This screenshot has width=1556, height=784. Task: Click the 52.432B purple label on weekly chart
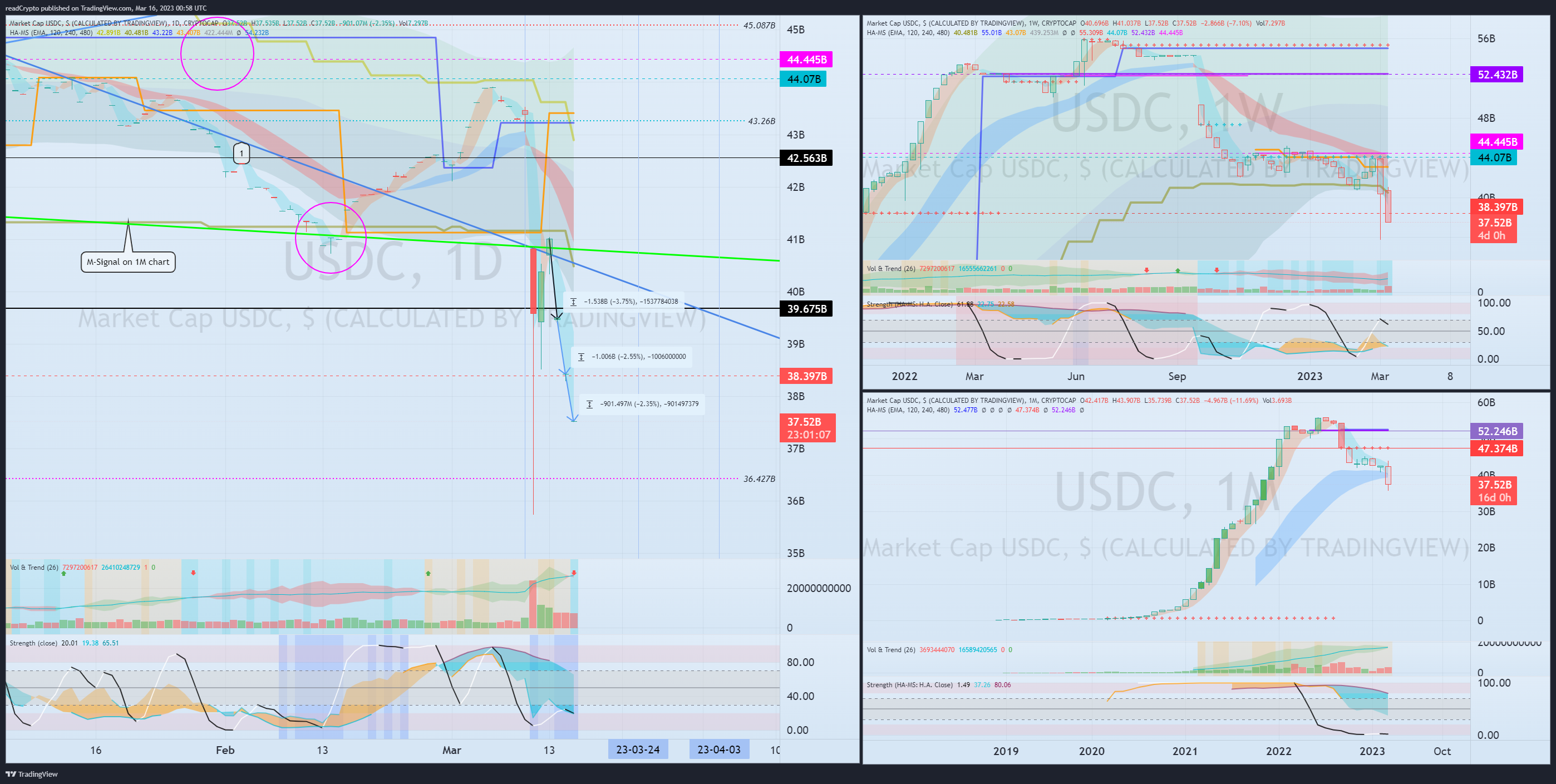(1497, 75)
